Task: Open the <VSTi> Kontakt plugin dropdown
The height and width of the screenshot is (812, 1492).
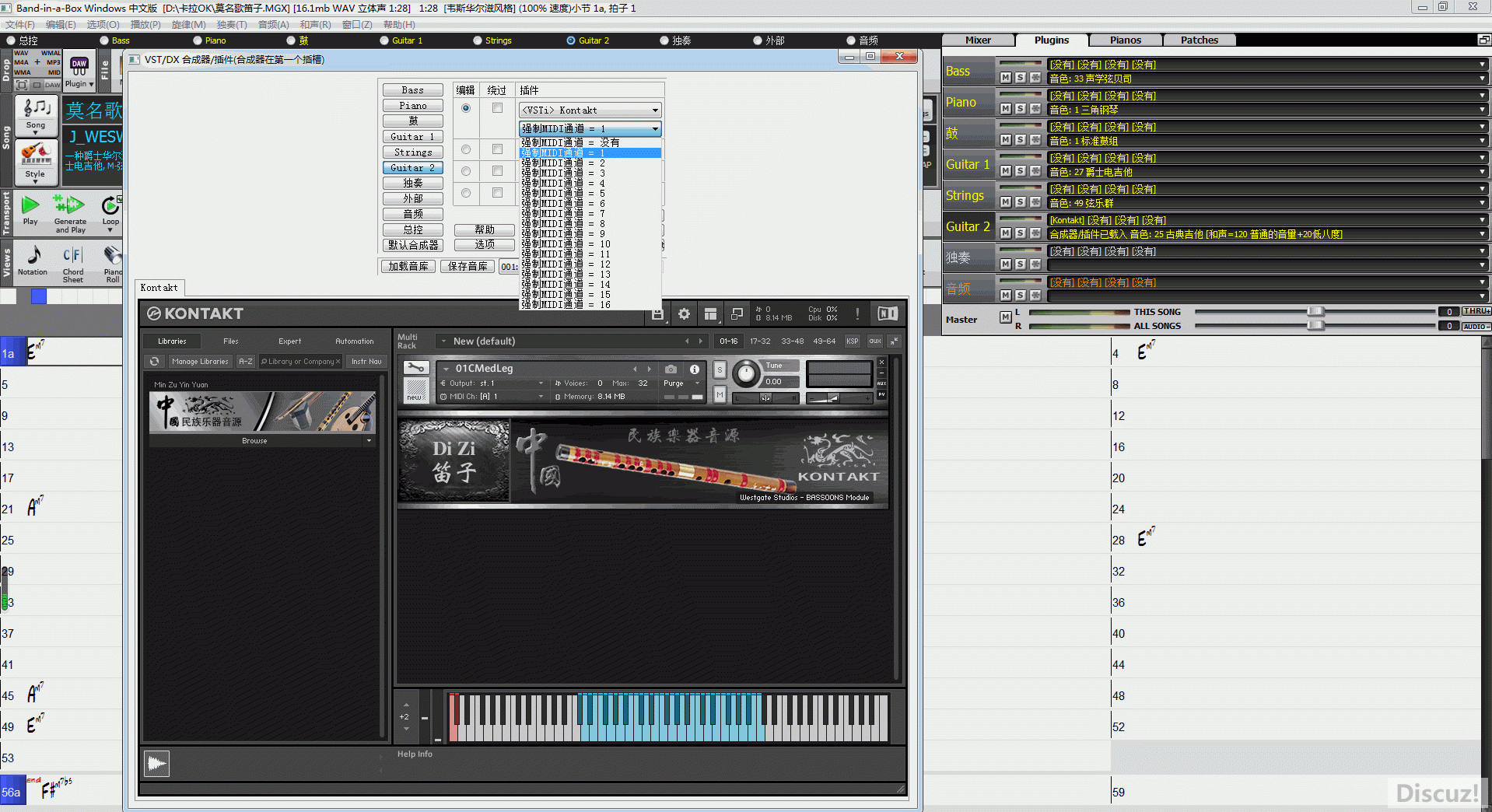Action: (590, 110)
